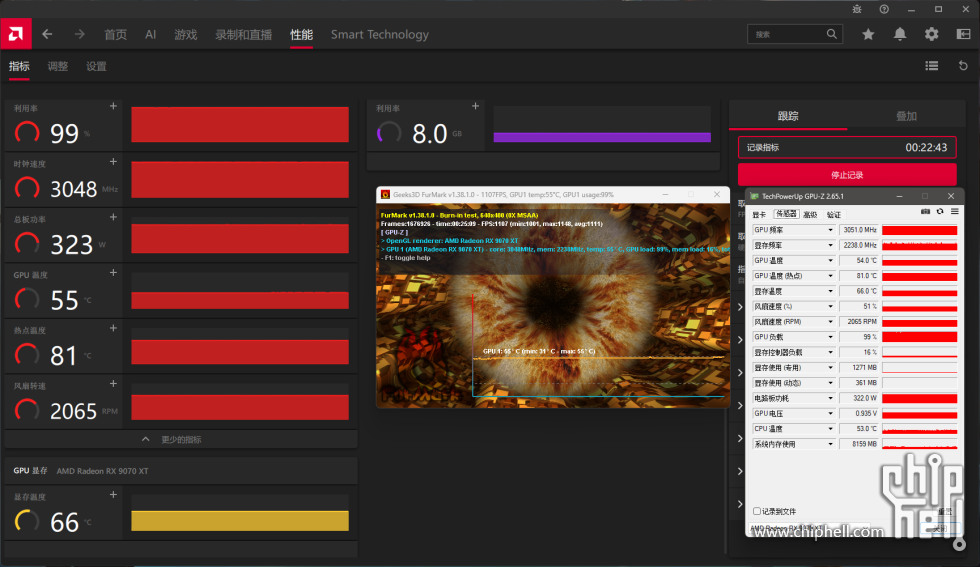Go forward with the right arrow icon

(79, 34)
